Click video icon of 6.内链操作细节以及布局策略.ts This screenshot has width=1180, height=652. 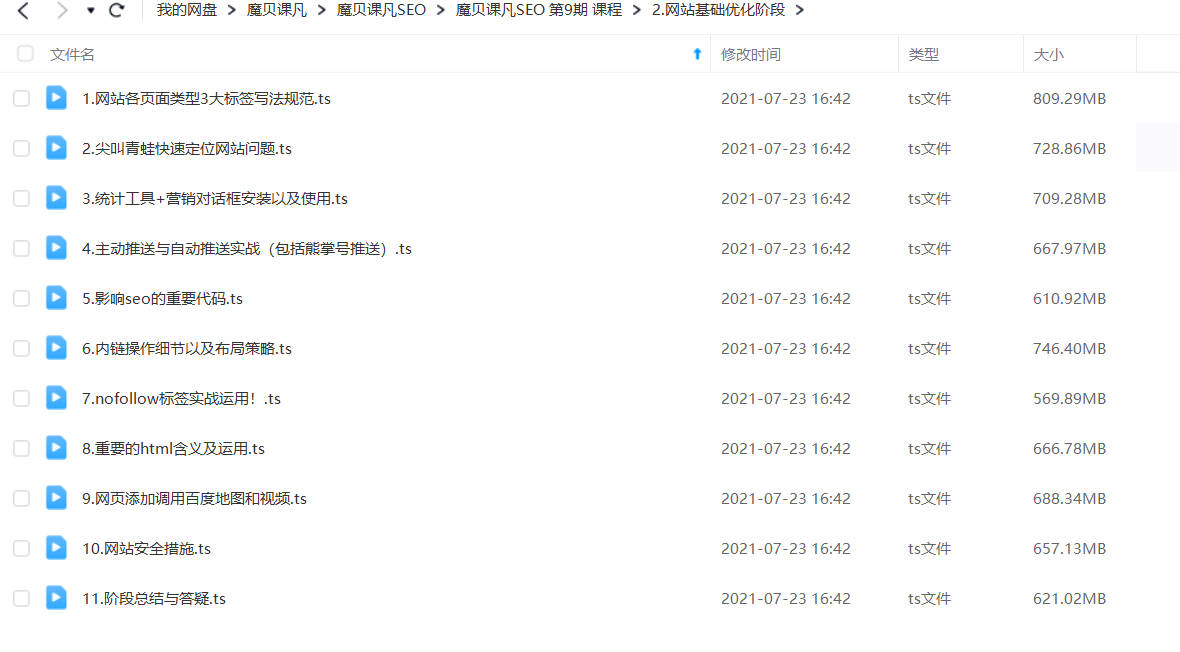point(56,348)
